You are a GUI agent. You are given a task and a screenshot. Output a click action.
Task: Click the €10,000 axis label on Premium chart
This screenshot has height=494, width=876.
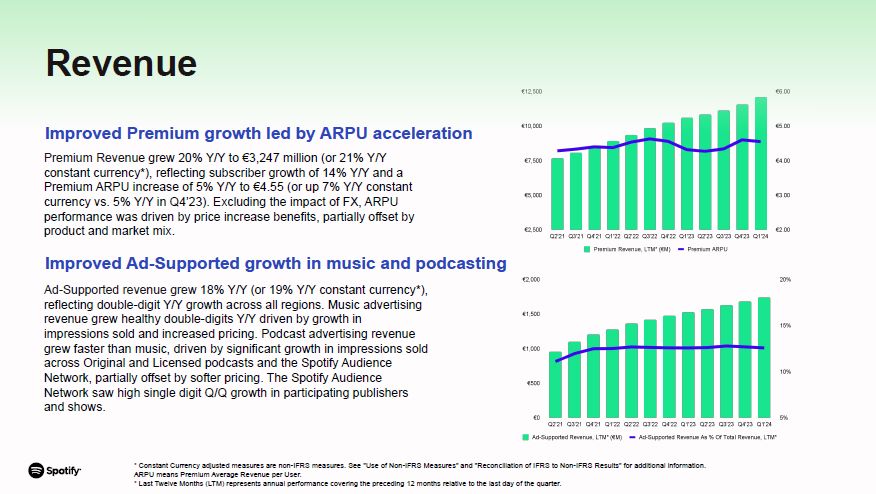531,126
